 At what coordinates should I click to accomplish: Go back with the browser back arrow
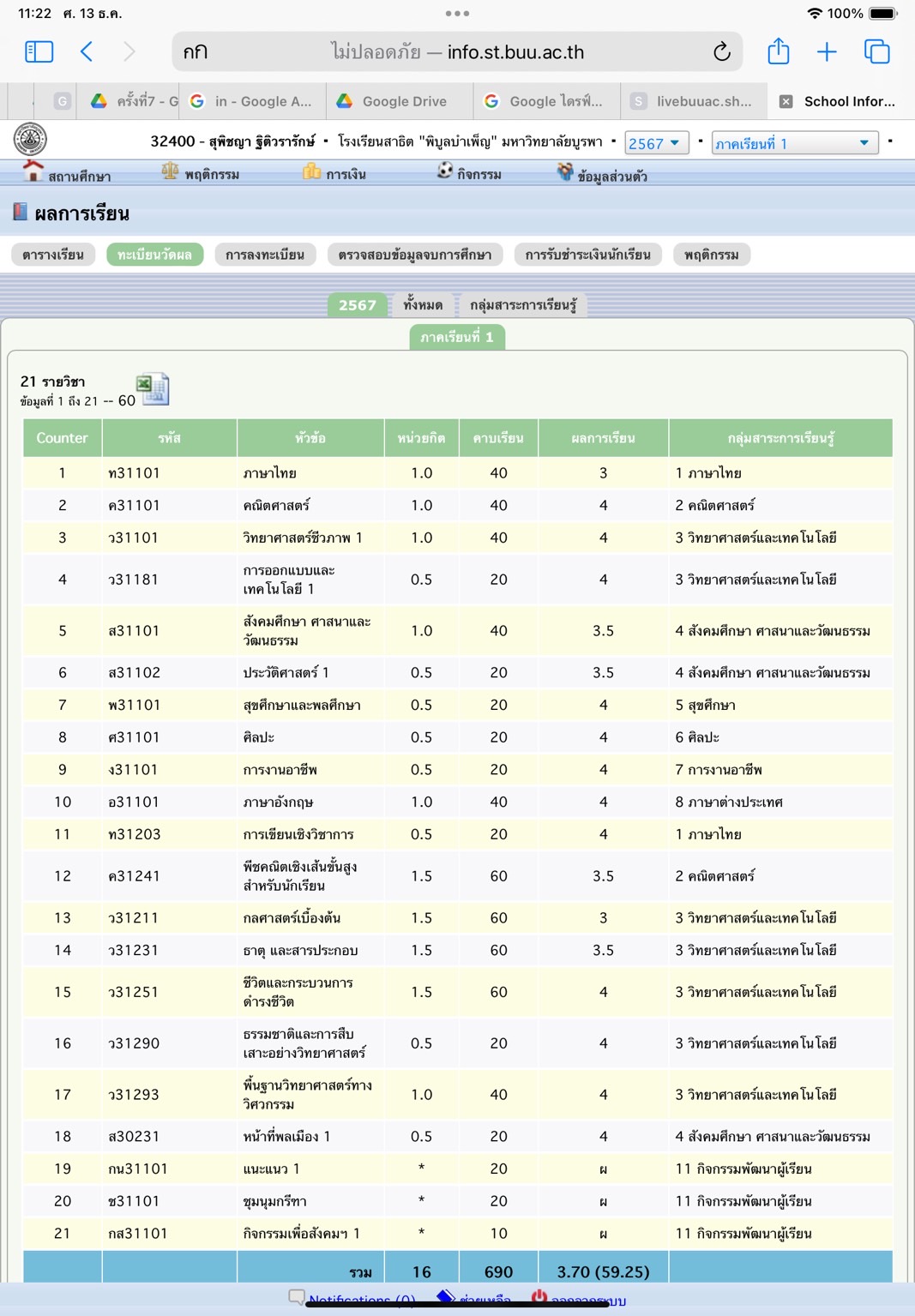pyautogui.click(x=87, y=51)
